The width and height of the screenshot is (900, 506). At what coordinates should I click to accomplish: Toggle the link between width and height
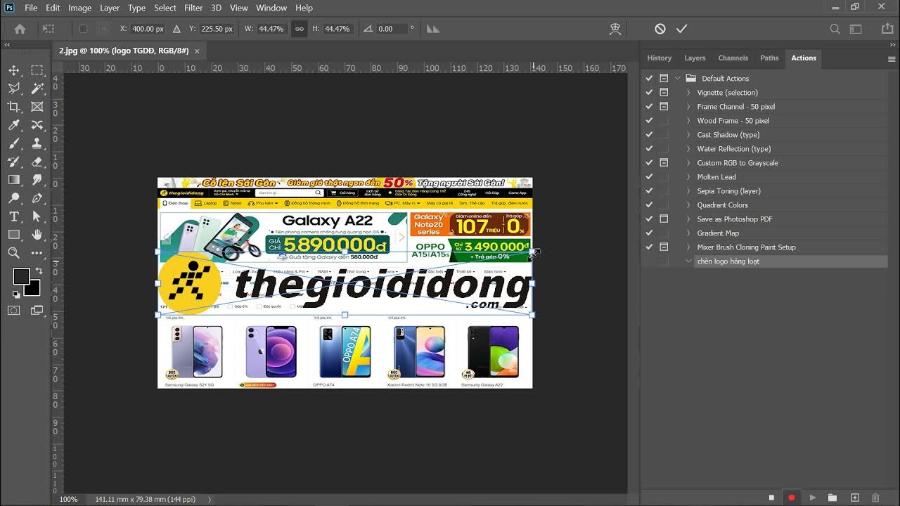[x=298, y=29]
